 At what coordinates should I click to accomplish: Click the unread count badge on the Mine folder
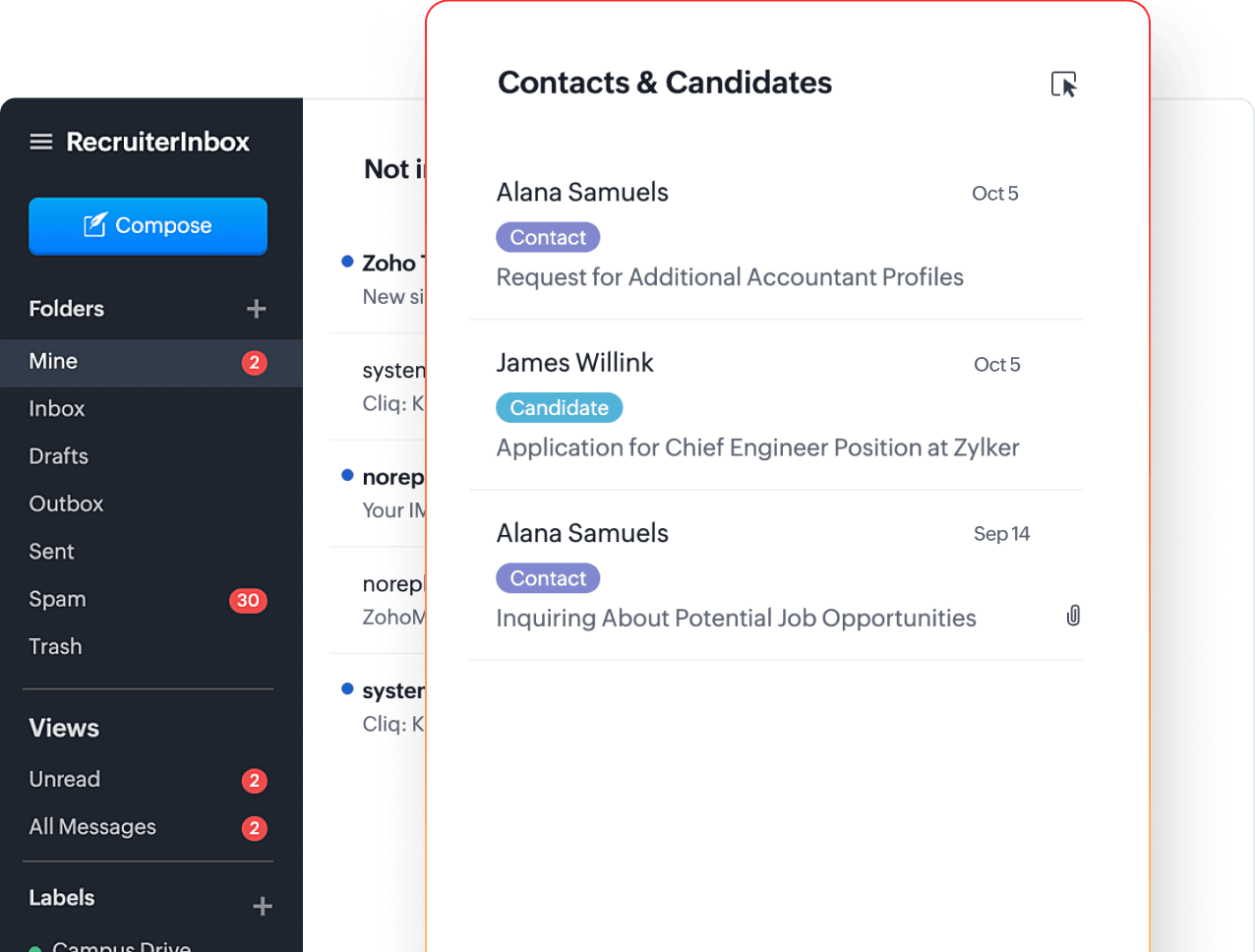coord(255,362)
